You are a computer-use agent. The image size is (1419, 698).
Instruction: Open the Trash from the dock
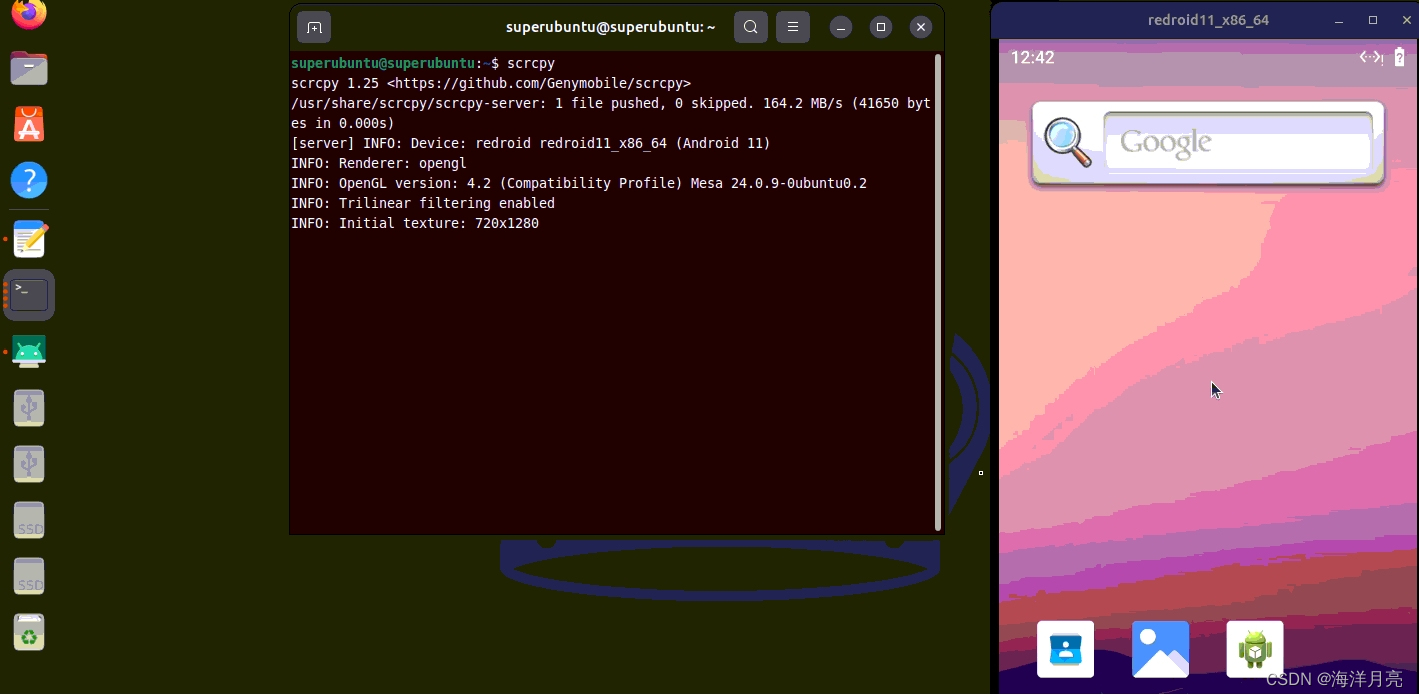(x=28, y=631)
